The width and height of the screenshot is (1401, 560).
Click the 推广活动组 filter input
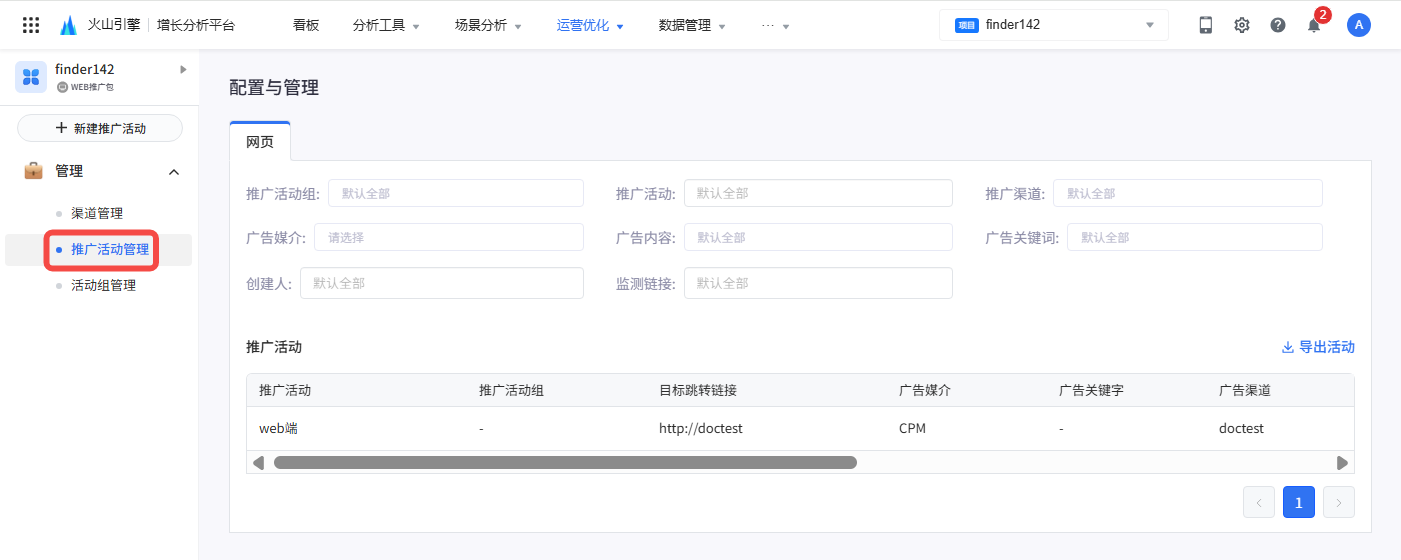point(455,193)
